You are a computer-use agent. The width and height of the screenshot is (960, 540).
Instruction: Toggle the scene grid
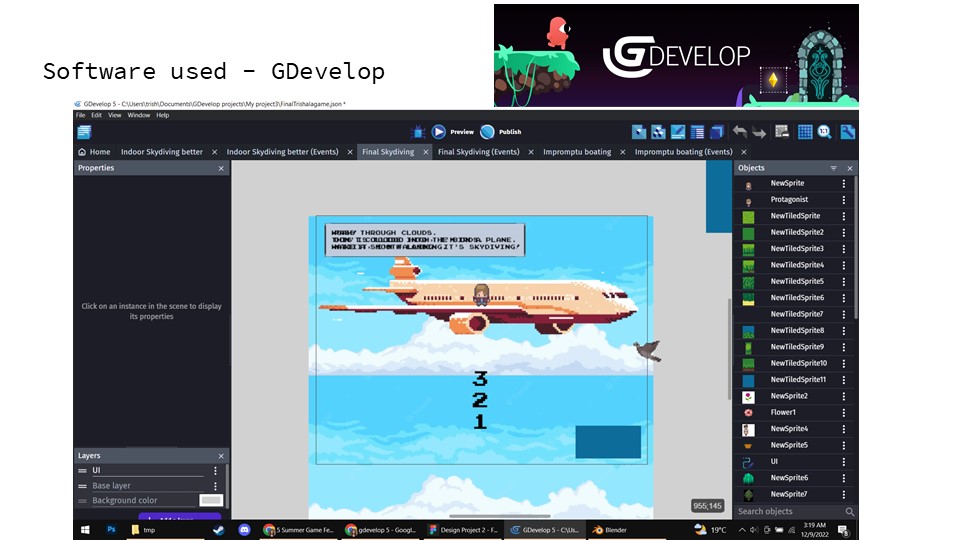coord(805,132)
